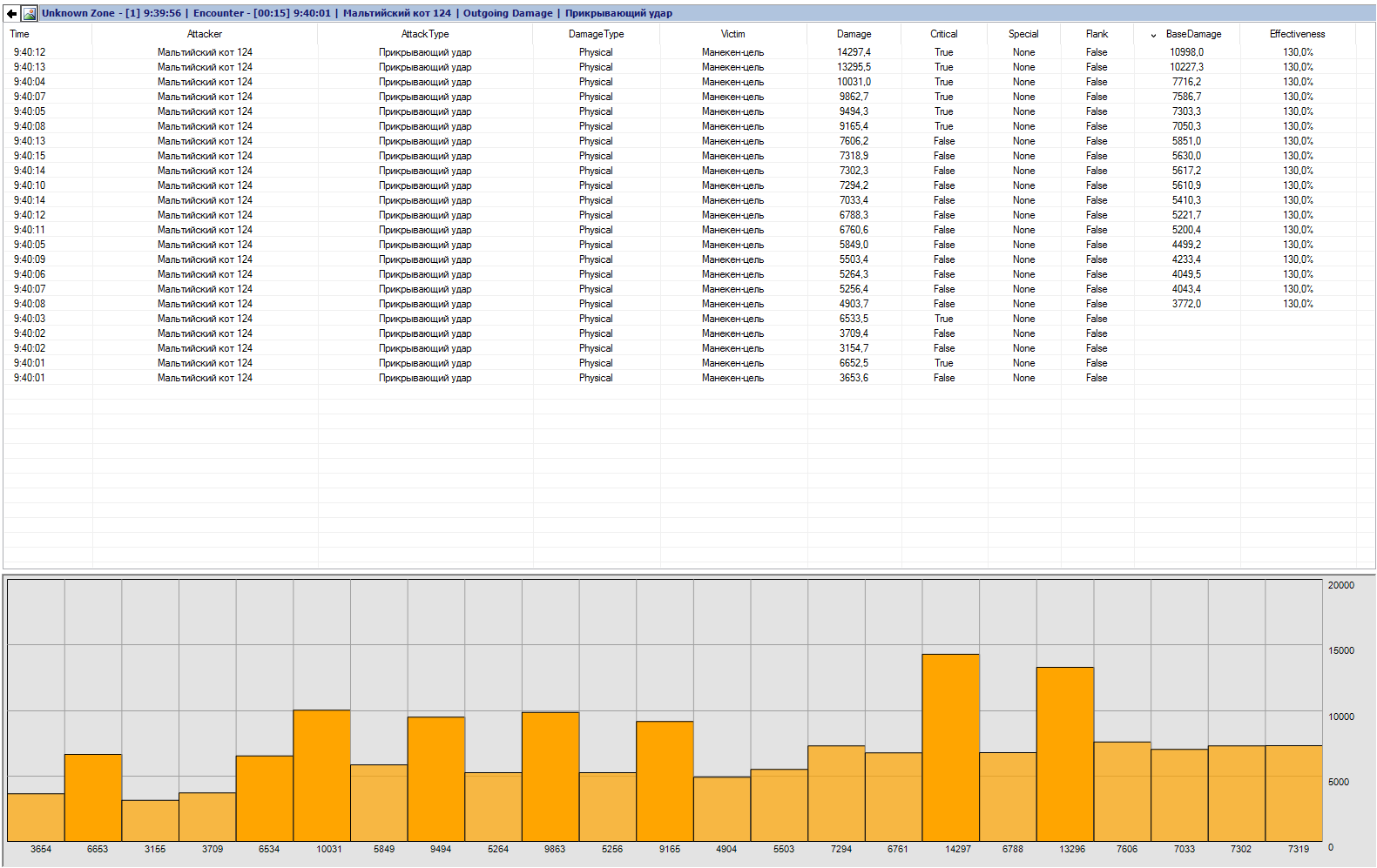Sort by the Effectiveness column header
This screenshot has width=1377, height=868.
click(1297, 34)
